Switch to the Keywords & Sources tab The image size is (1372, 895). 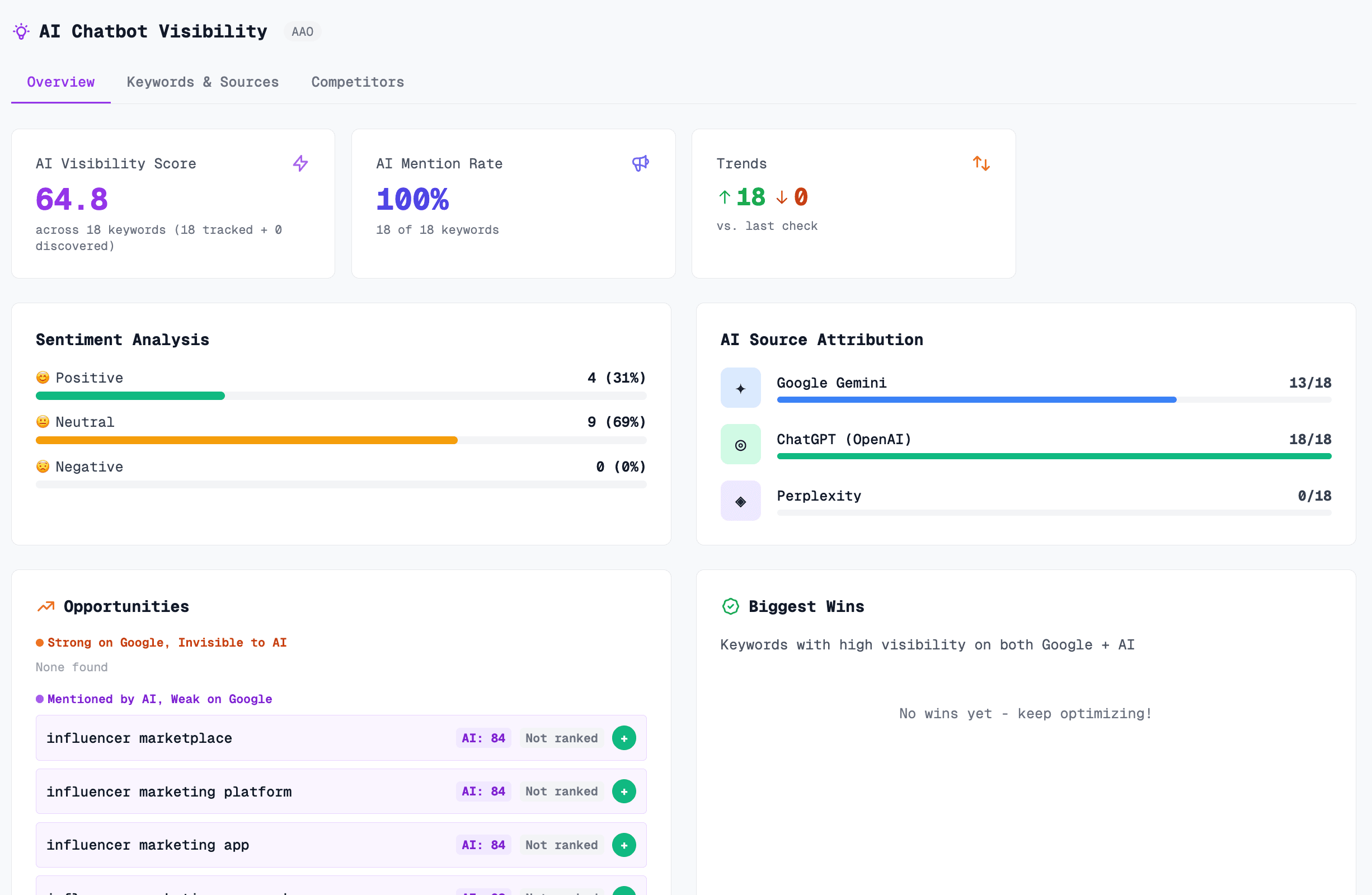(203, 82)
